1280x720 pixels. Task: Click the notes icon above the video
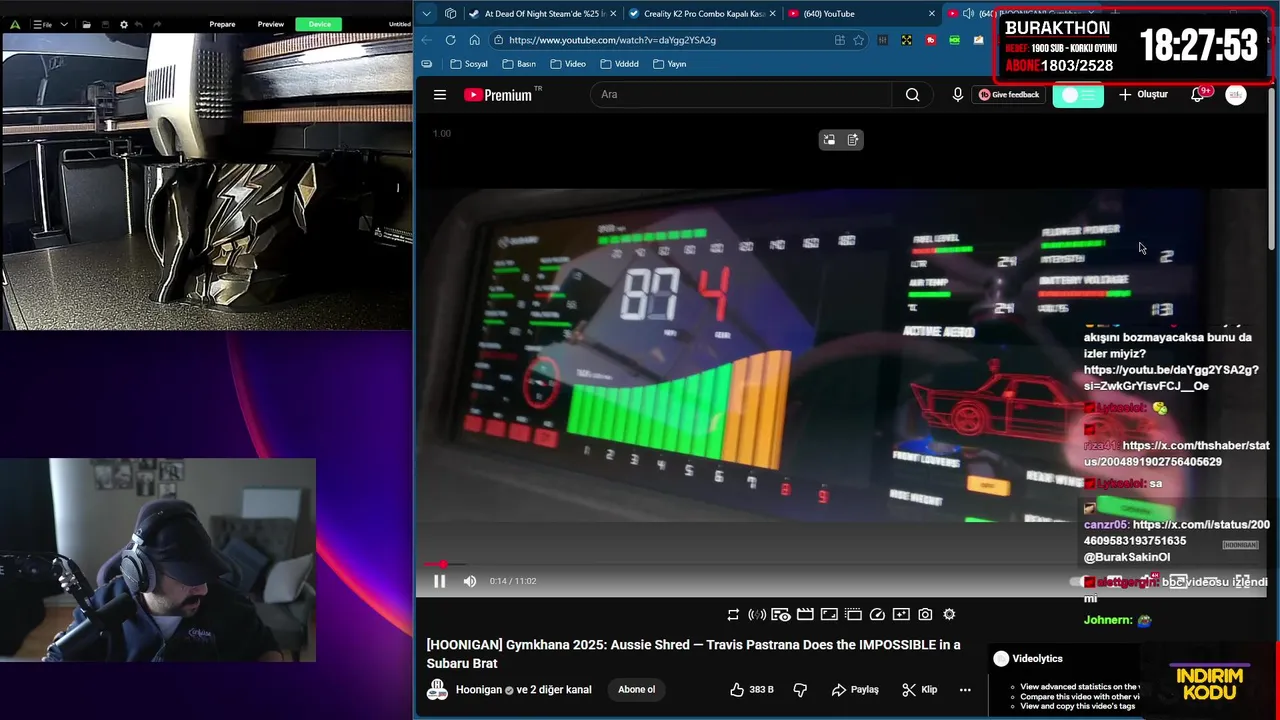(853, 140)
